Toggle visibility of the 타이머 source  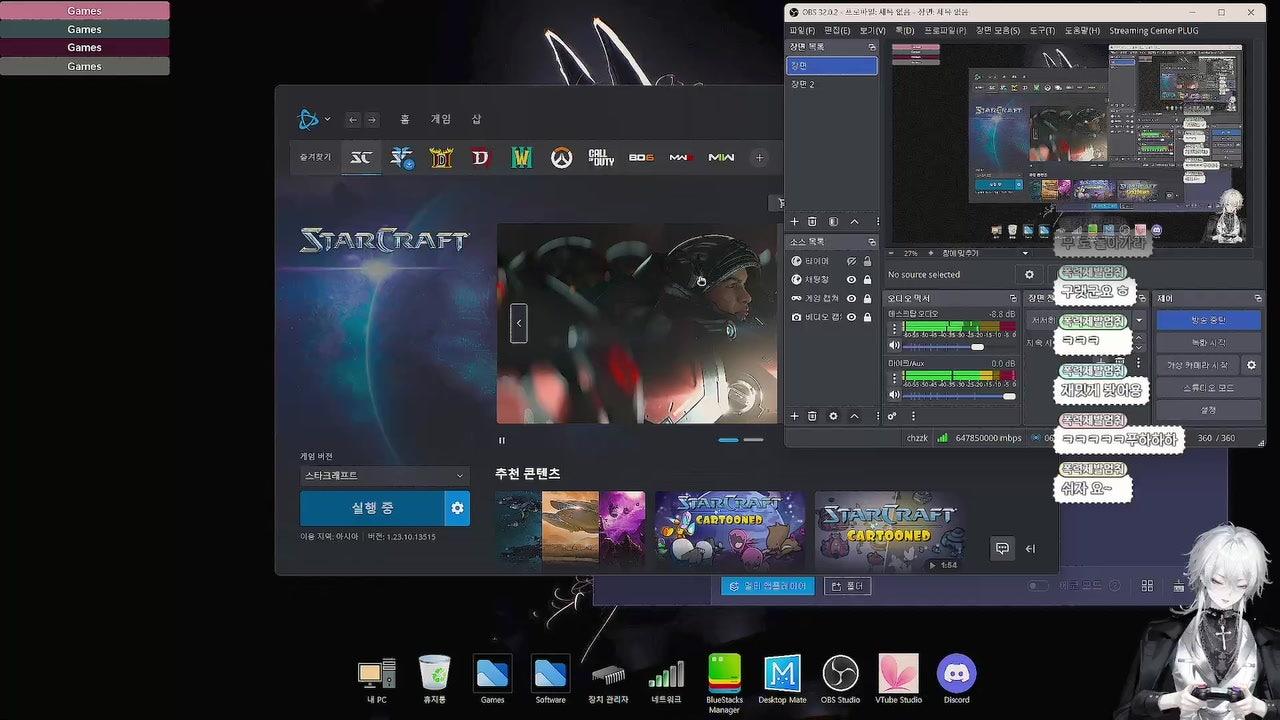(851, 261)
